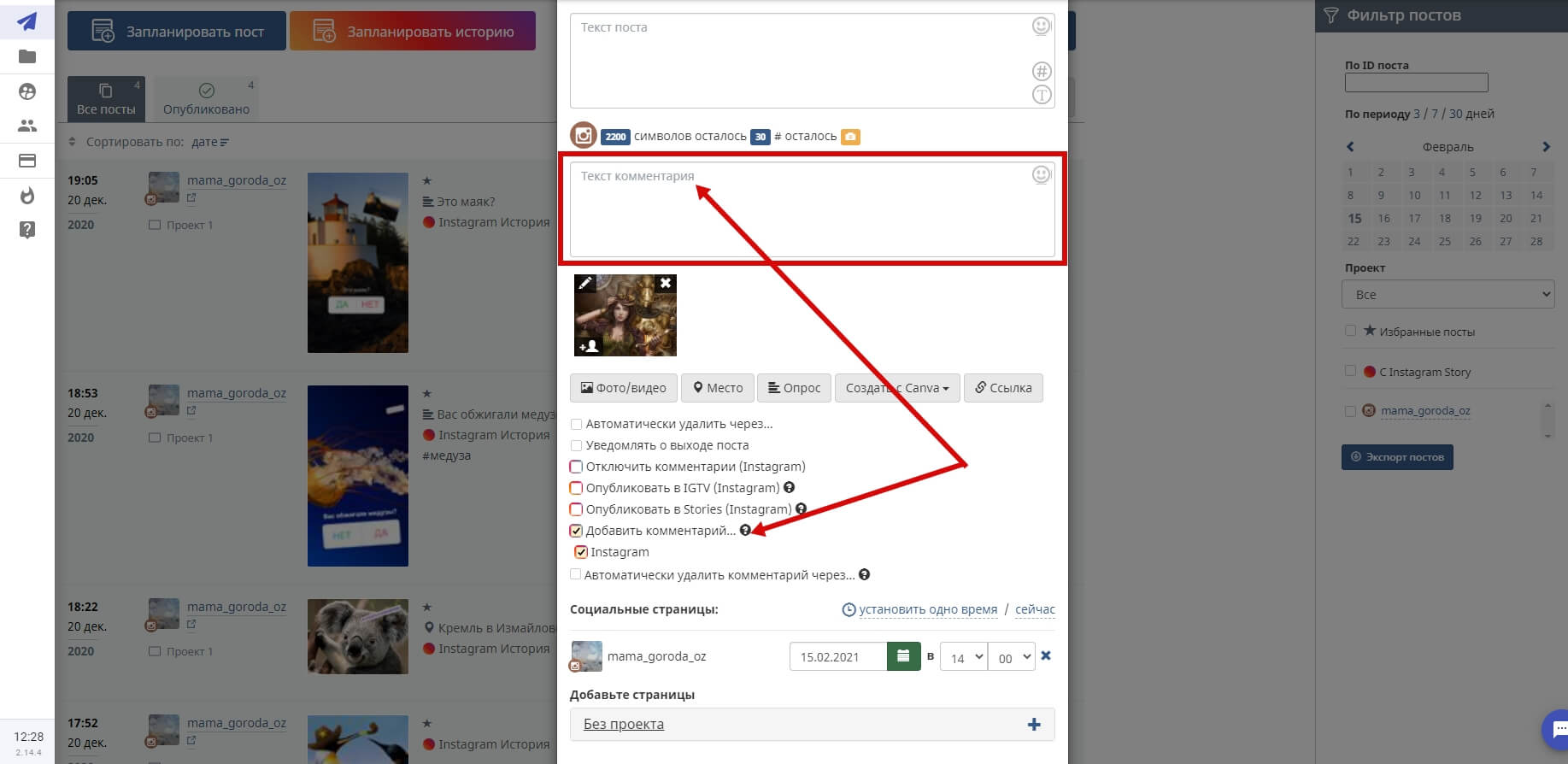Open external link icon for 19:05 post
Viewport: 1568px width, 764px height.
point(191,197)
